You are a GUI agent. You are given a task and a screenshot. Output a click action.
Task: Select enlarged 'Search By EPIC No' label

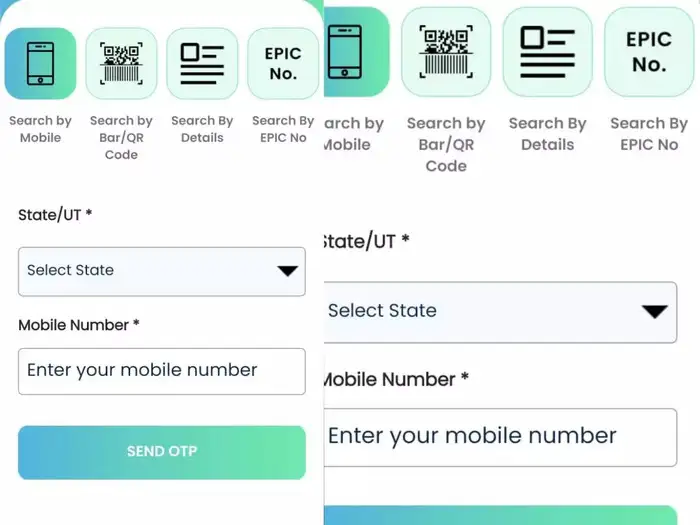[x=648, y=134]
